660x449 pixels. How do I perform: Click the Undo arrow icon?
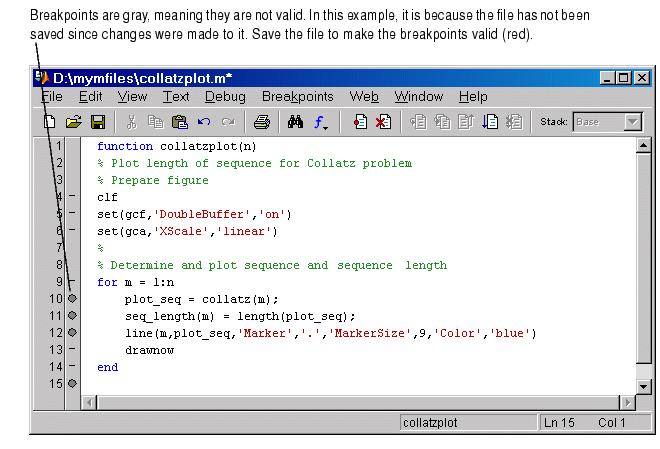[204, 122]
